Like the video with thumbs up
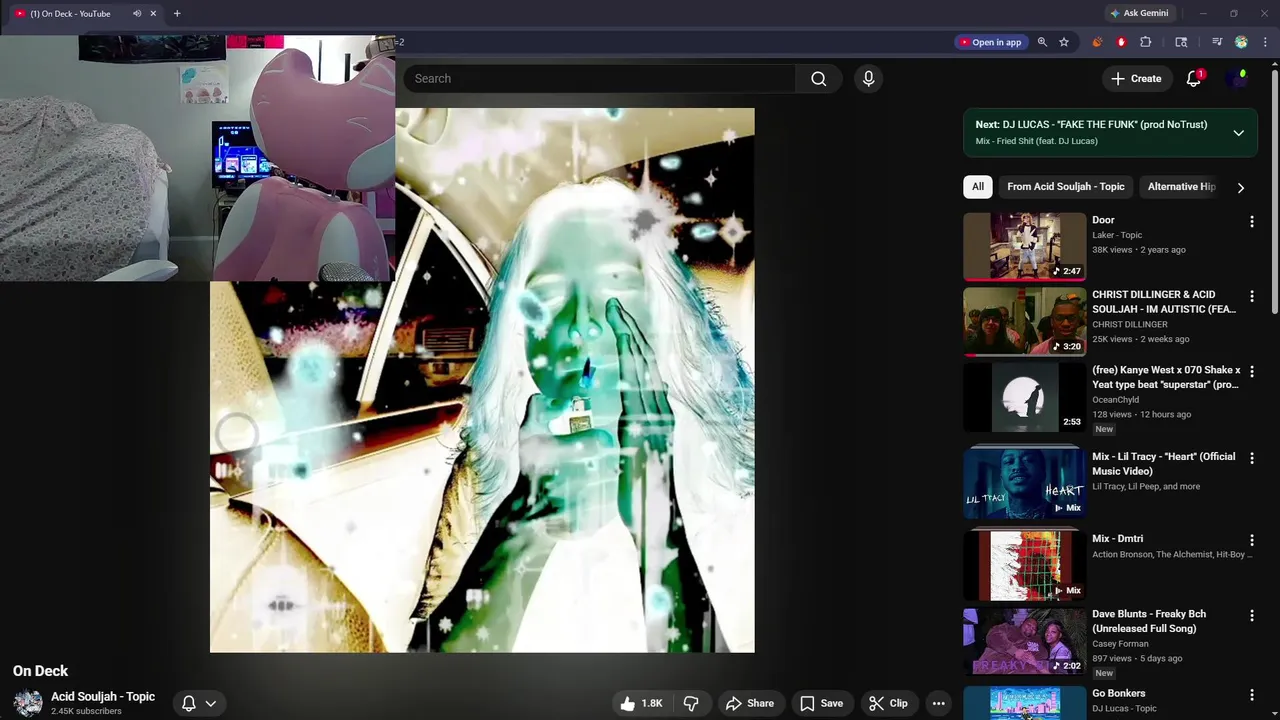 [640, 704]
